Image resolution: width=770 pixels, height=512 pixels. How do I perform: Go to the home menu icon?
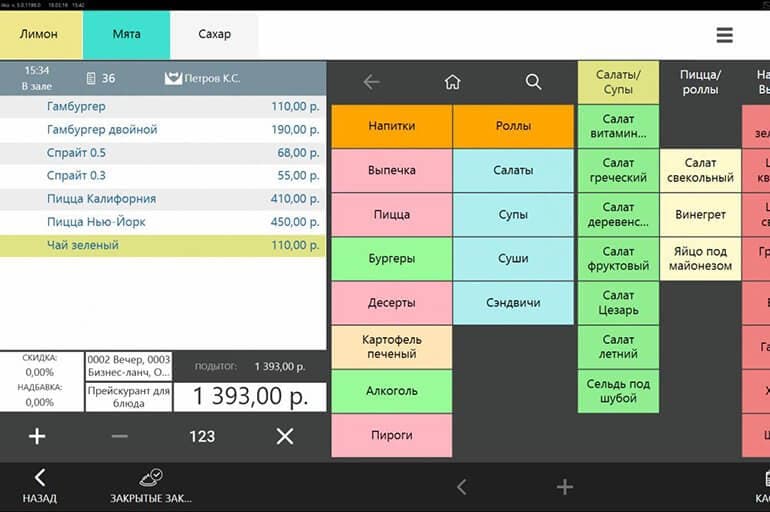(x=452, y=82)
